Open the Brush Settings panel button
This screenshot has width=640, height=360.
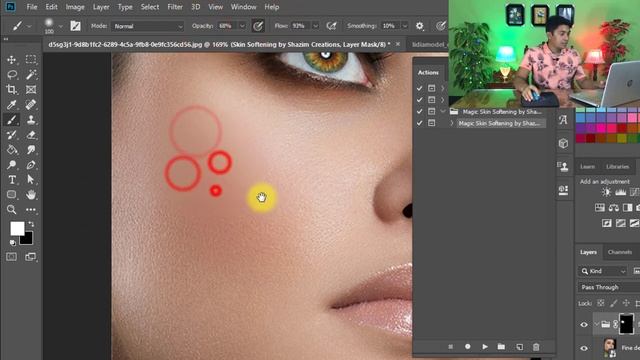tap(76, 26)
